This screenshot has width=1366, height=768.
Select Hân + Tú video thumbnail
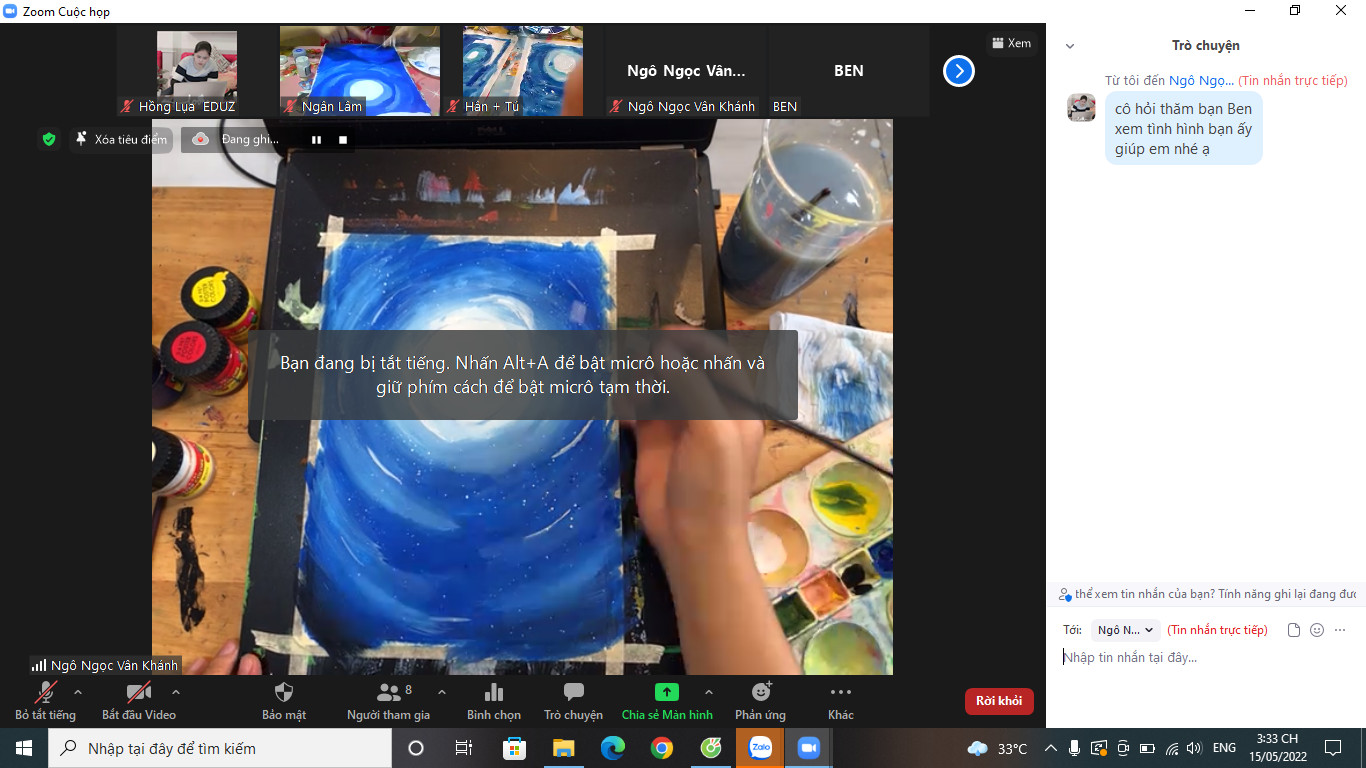(x=523, y=72)
